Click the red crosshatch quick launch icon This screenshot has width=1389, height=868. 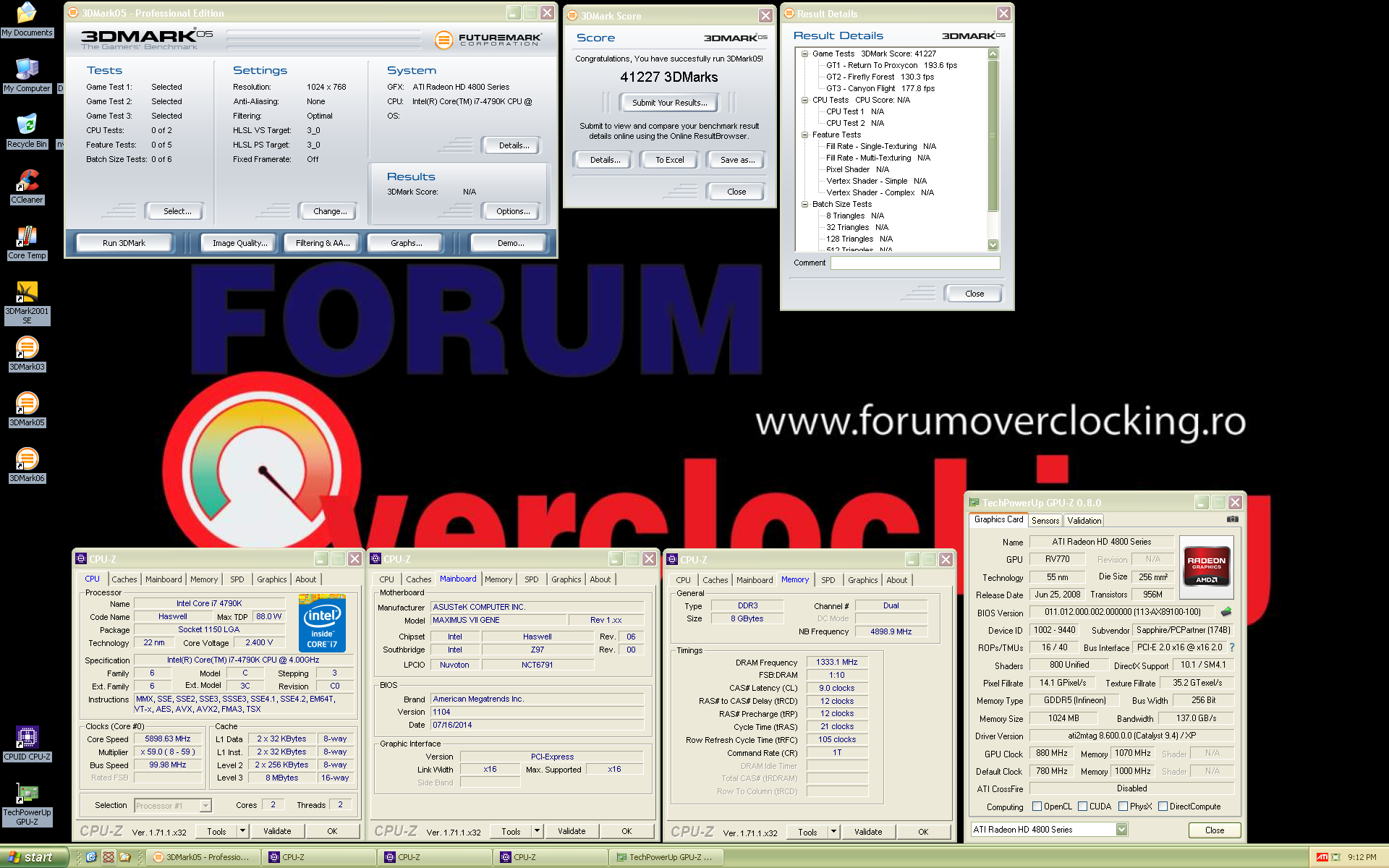pyautogui.click(x=109, y=857)
